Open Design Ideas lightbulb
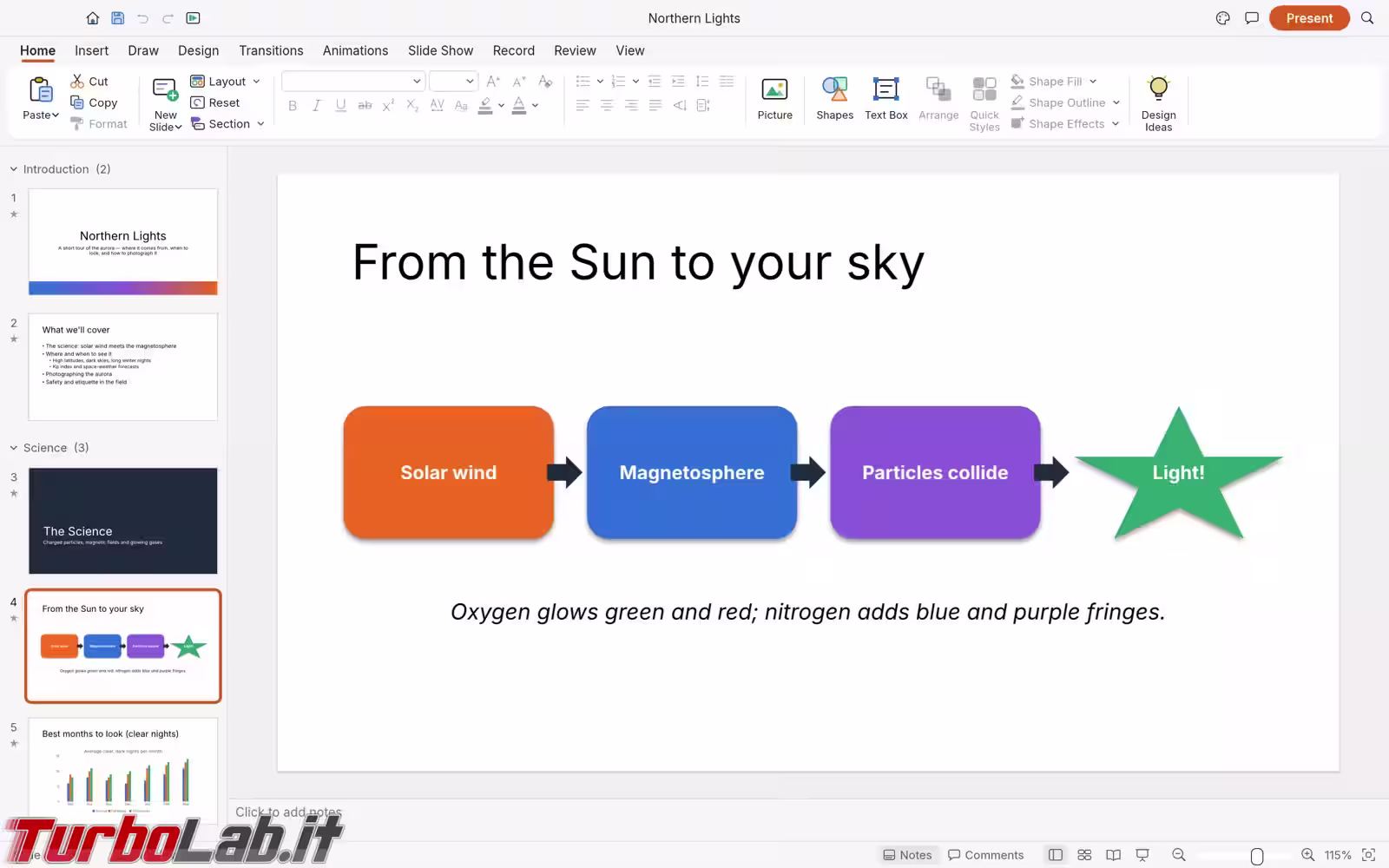Image resolution: width=1389 pixels, height=868 pixels. point(1158,102)
